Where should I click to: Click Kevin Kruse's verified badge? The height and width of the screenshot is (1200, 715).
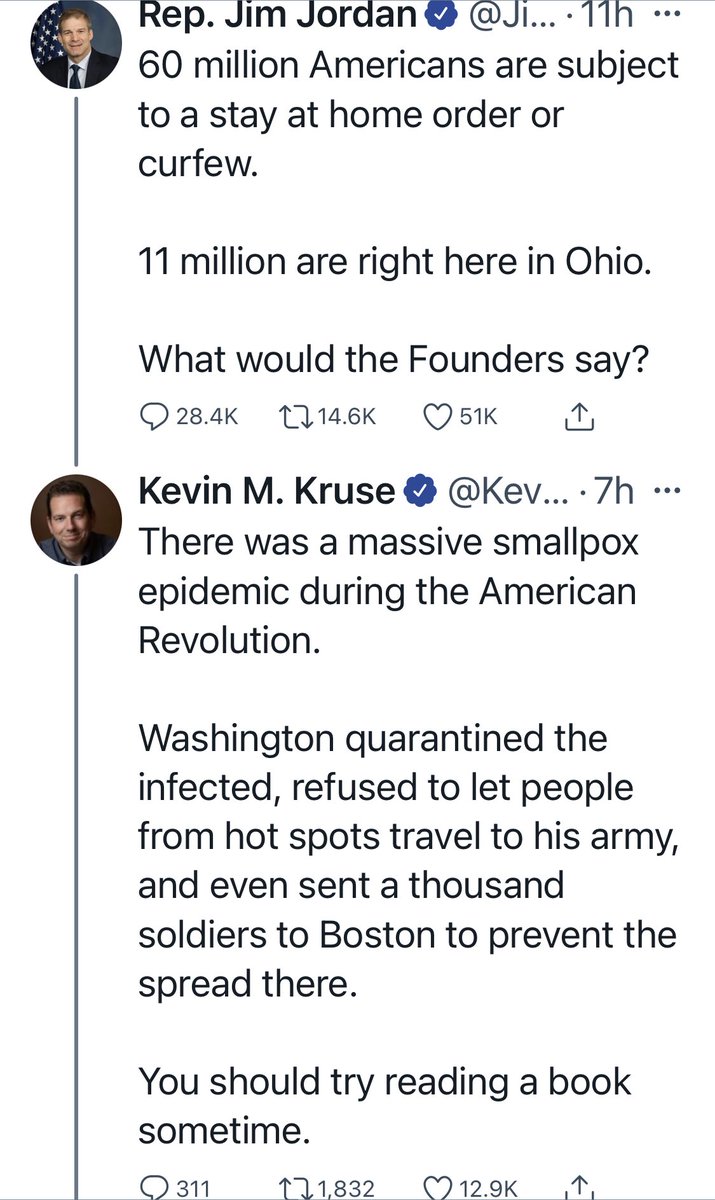(419, 491)
